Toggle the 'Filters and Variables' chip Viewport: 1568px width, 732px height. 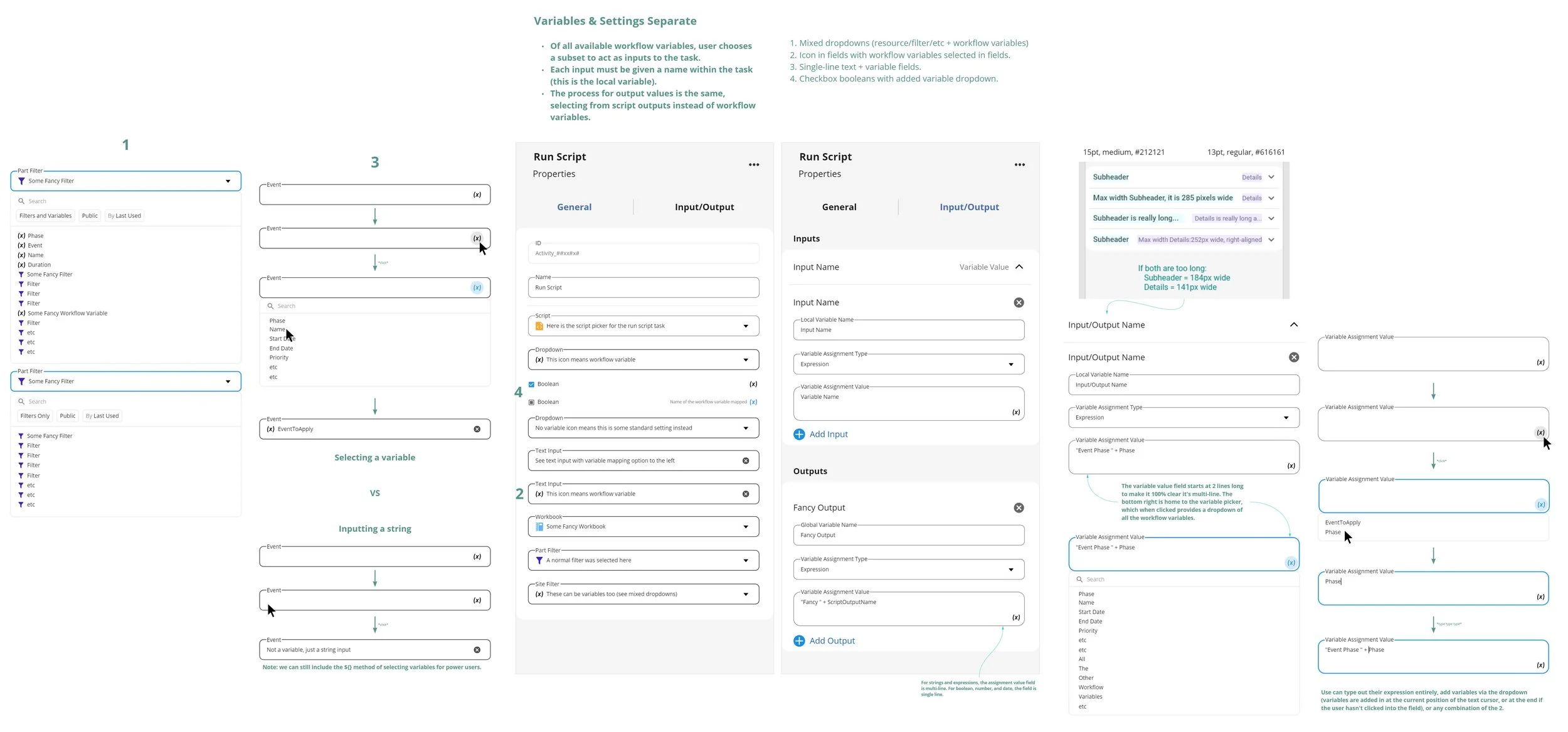(x=45, y=216)
